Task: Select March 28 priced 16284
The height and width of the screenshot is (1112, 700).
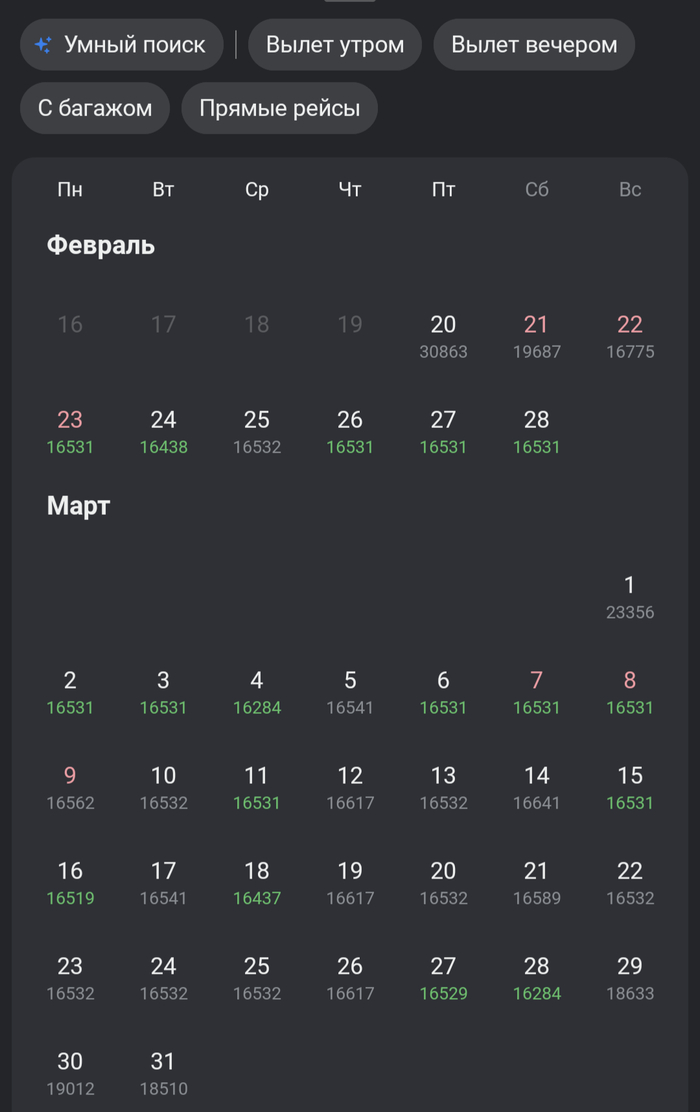Action: (x=537, y=978)
